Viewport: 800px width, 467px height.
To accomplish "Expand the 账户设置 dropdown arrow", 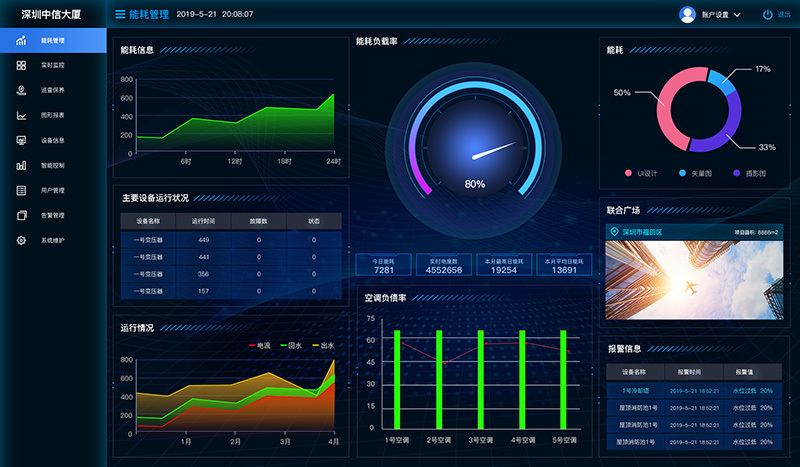I will (737, 15).
